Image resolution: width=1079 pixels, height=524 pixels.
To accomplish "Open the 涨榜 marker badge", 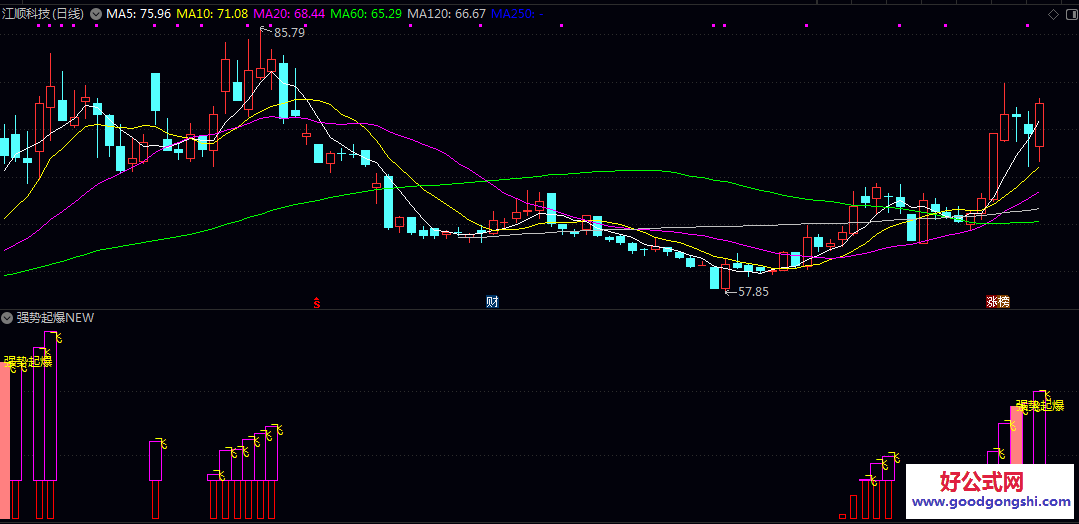I will [x=997, y=302].
